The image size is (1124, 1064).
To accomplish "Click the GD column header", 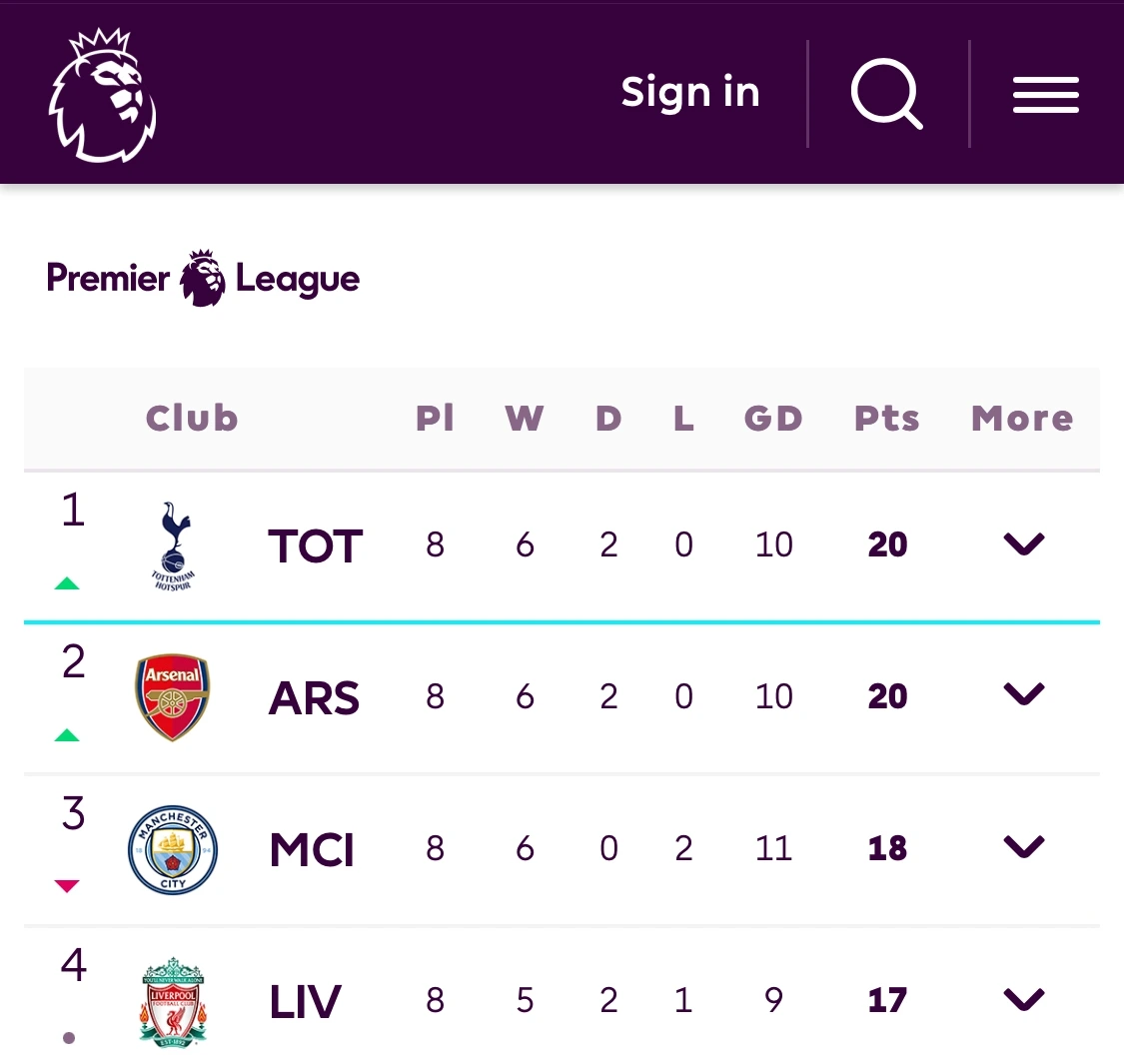I will click(x=773, y=419).
